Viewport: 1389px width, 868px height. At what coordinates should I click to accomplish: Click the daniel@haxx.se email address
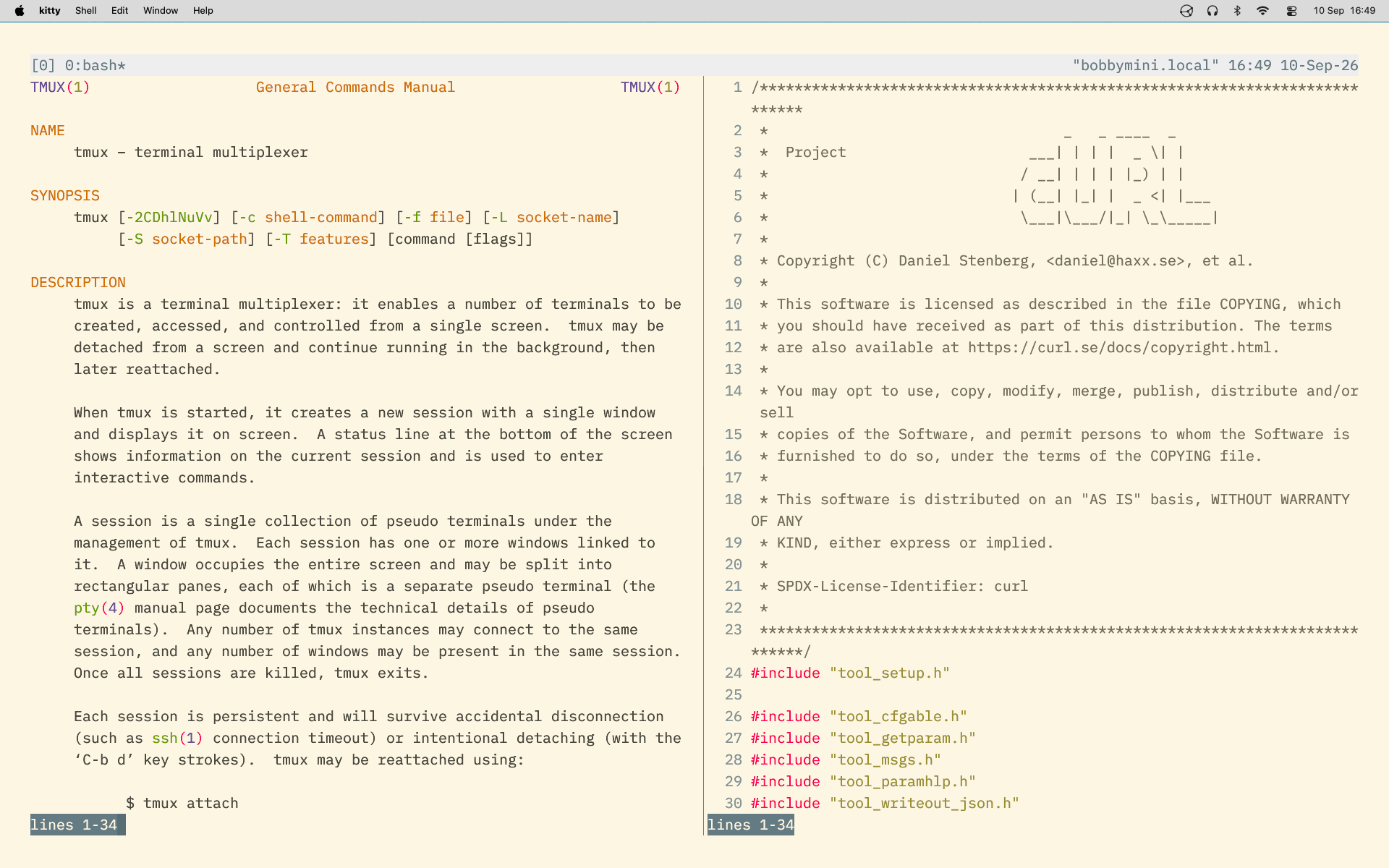pyautogui.click(x=1115, y=261)
